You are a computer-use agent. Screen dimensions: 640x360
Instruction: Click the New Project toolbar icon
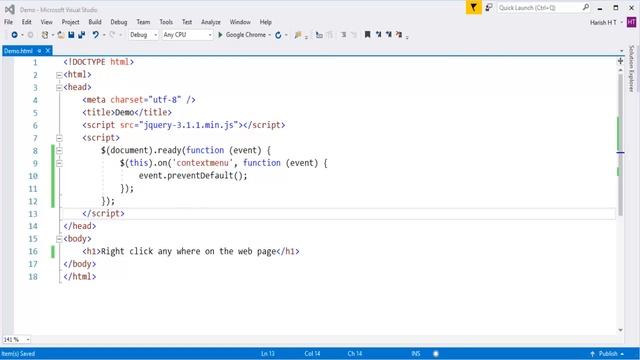[45, 35]
